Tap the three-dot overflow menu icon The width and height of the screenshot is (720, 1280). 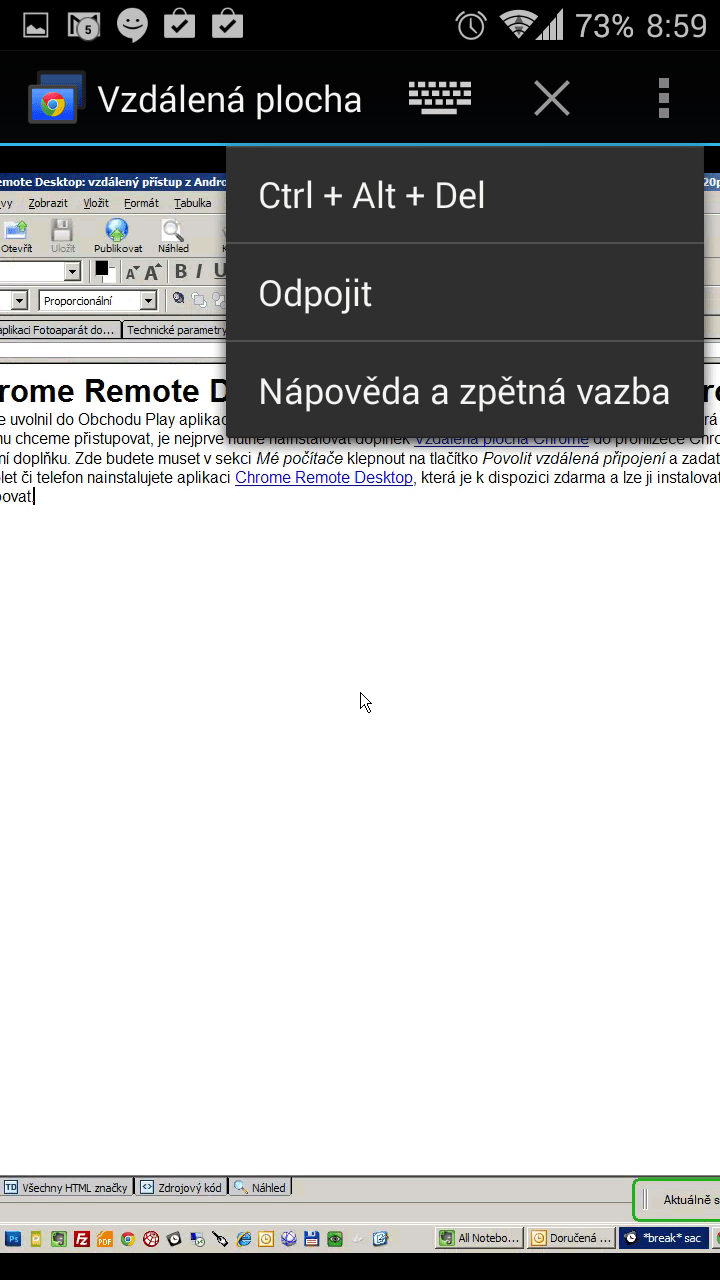pos(663,98)
